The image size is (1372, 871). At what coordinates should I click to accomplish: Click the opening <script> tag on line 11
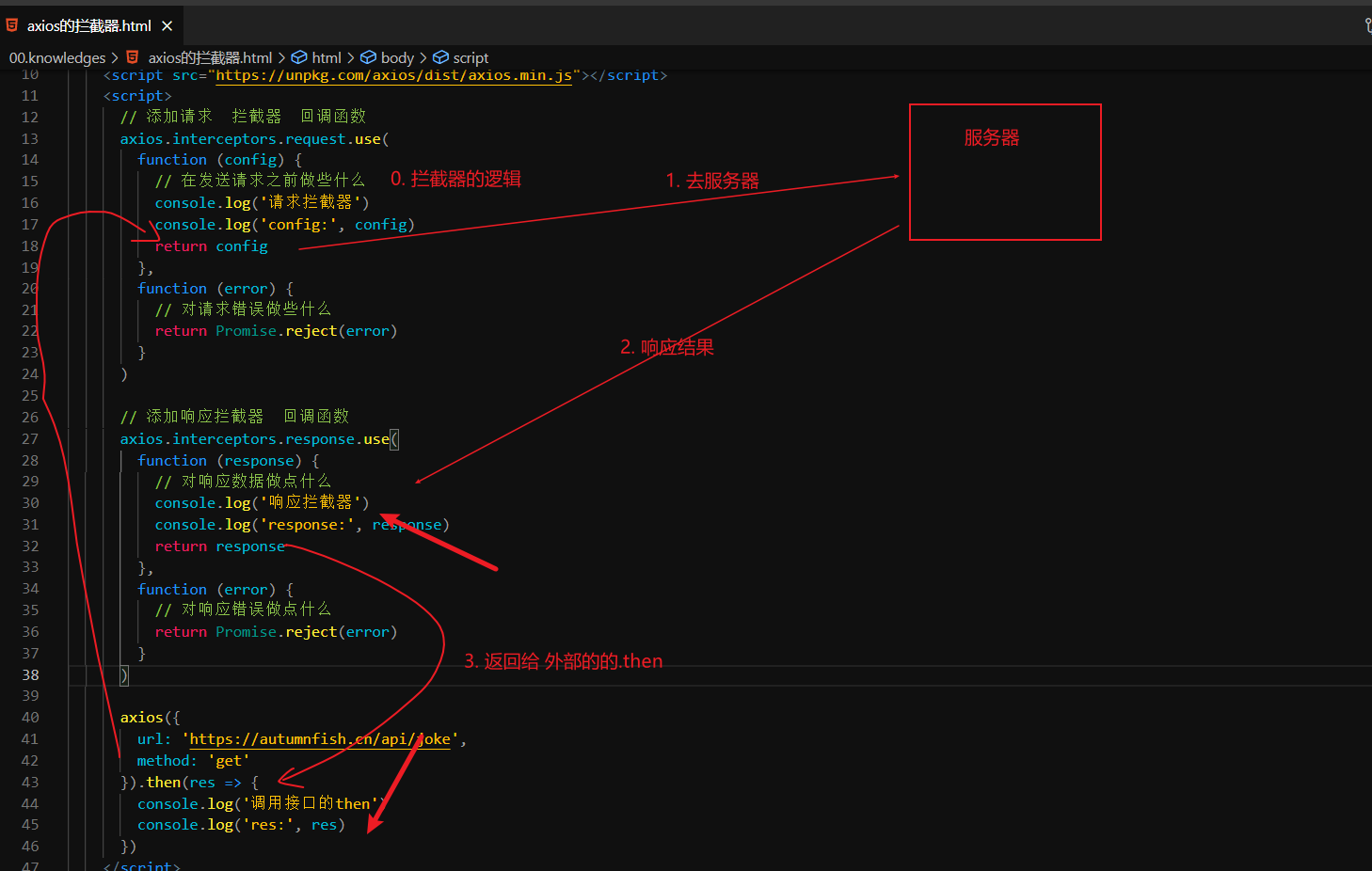click(137, 96)
